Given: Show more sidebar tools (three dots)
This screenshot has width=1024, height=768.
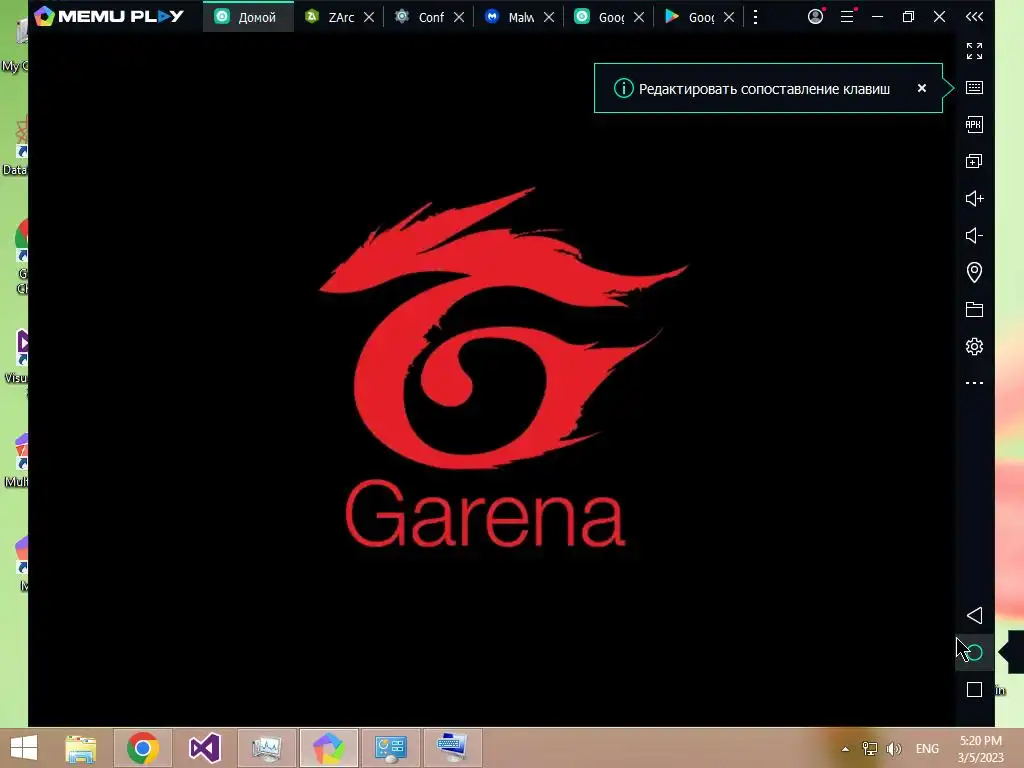Looking at the screenshot, I should (x=974, y=383).
